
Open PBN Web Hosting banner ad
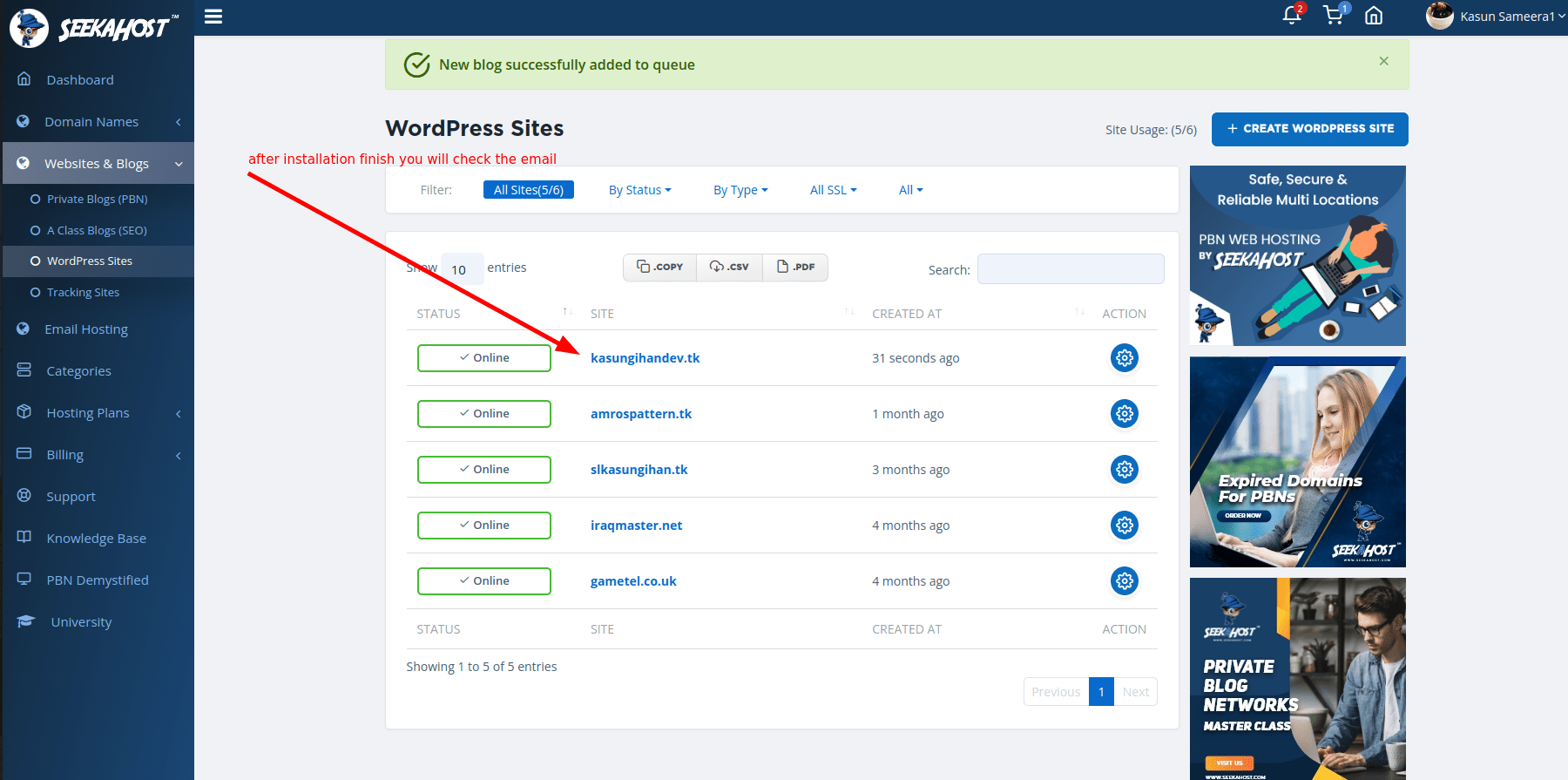1298,255
